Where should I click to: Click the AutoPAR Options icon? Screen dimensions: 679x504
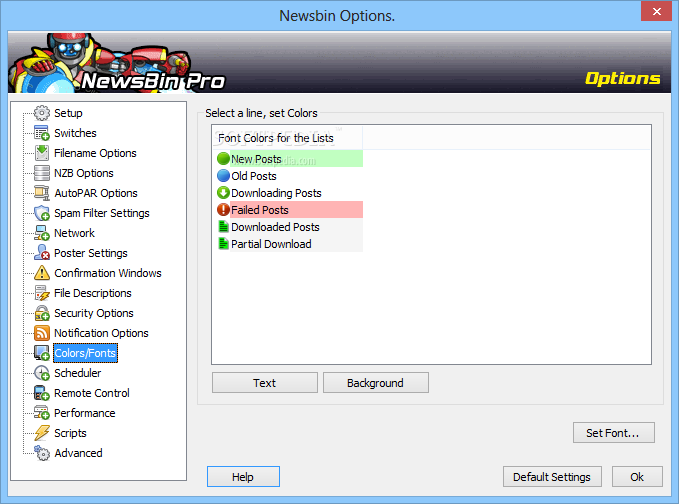pos(42,193)
